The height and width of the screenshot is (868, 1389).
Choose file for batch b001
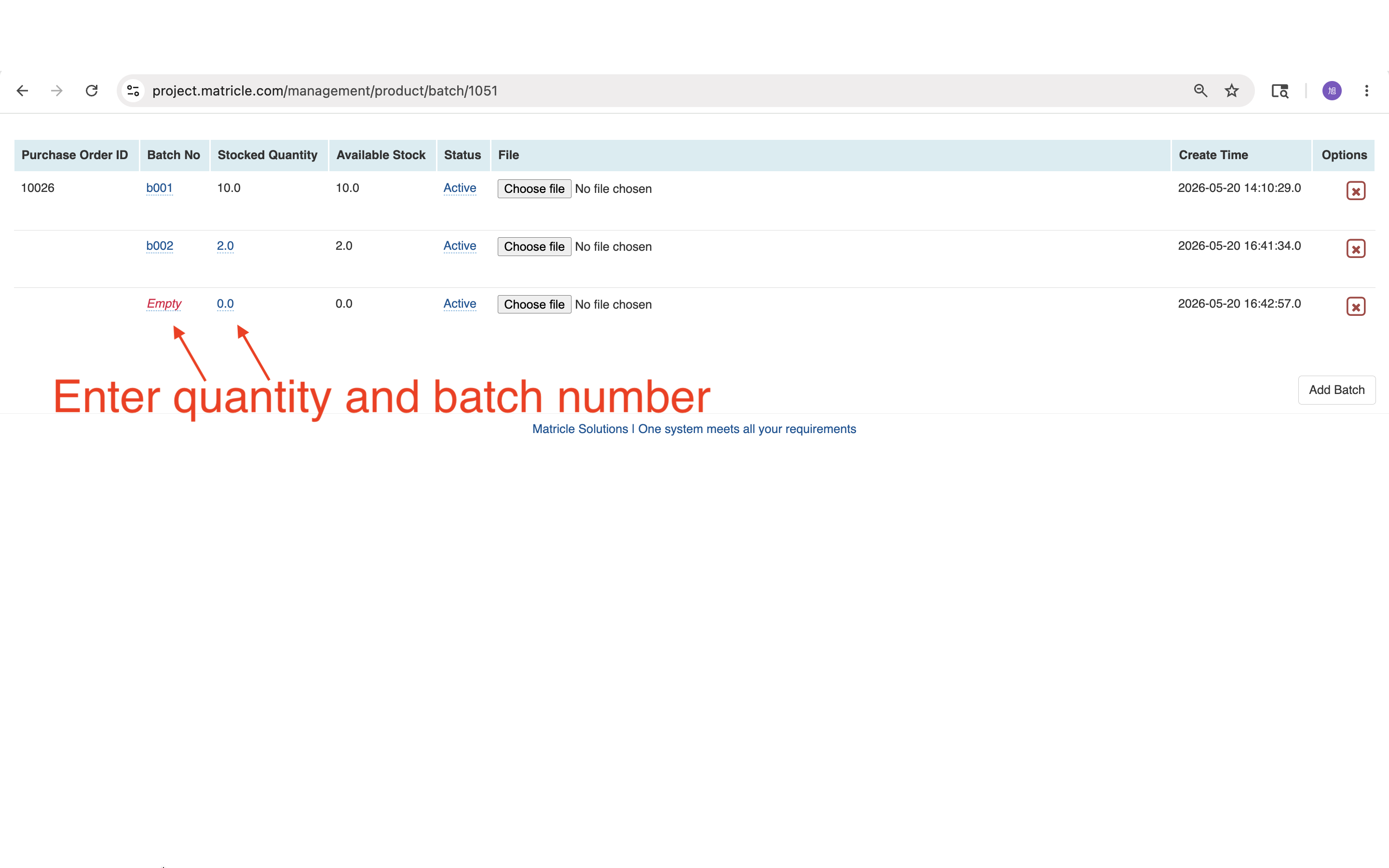[x=534, y=189]
